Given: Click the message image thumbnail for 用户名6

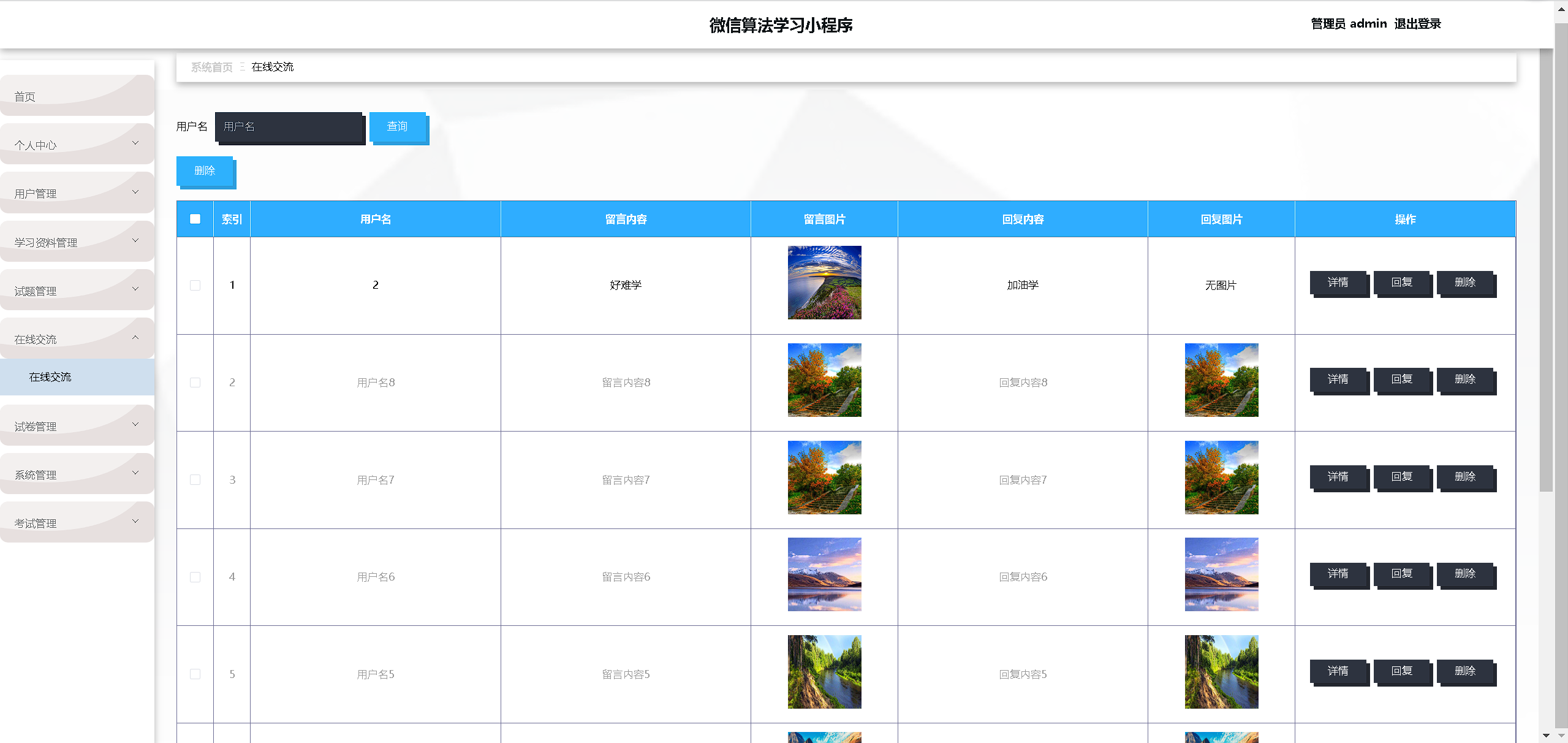Looking at the screenshot, I should [x=824, y=574].
